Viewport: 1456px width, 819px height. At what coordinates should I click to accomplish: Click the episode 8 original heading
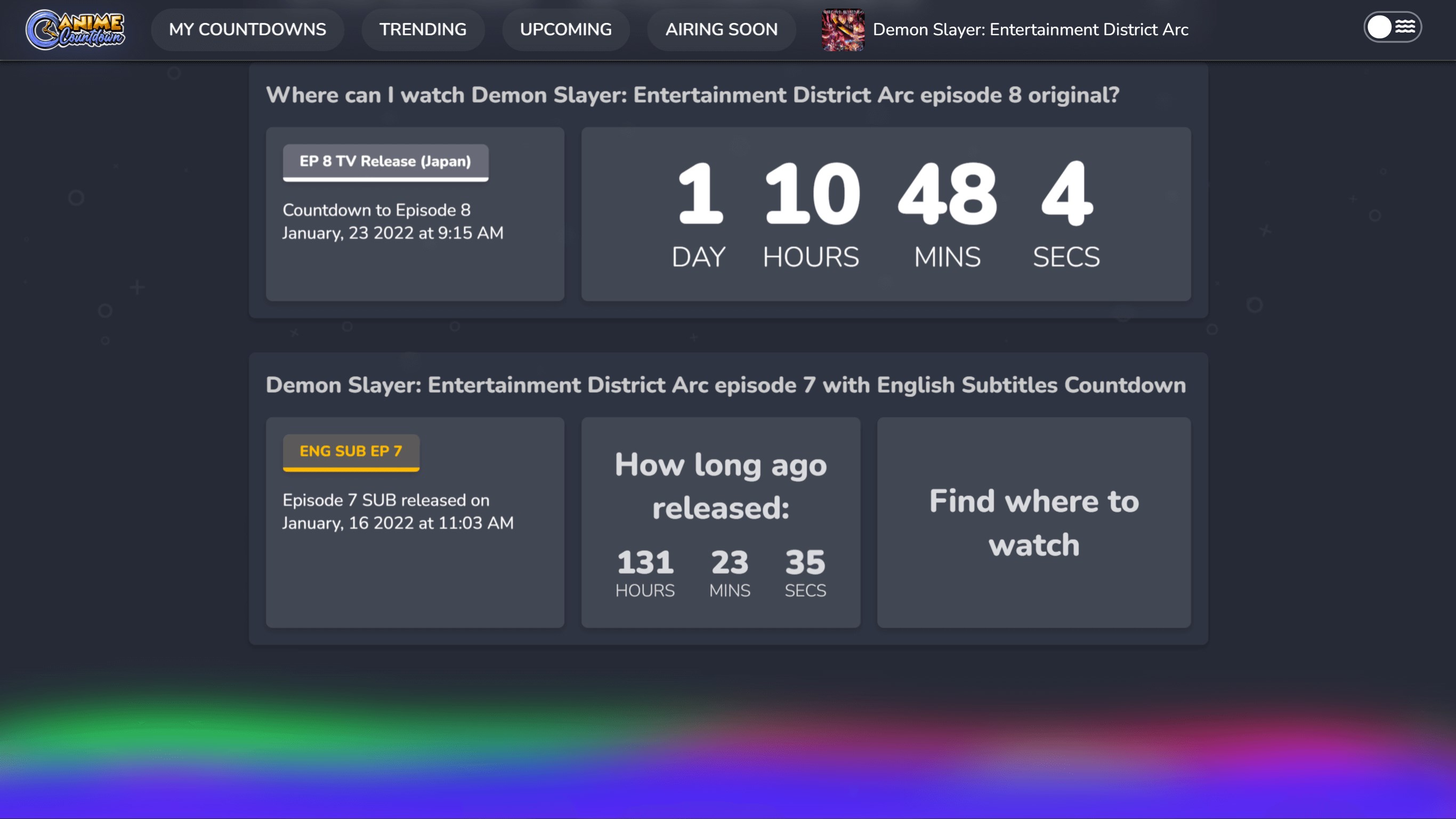pos(692,95)
